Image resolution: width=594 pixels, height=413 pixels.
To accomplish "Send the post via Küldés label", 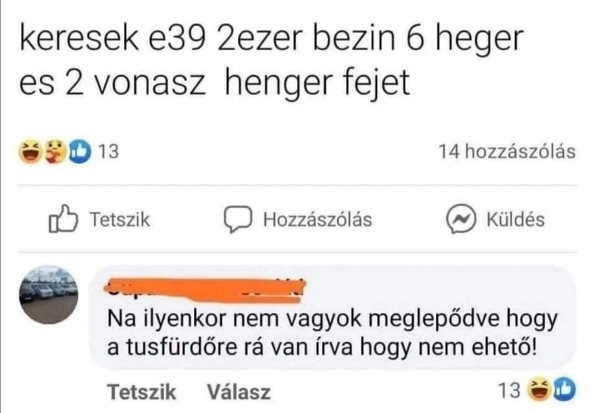I will point(516,220).
